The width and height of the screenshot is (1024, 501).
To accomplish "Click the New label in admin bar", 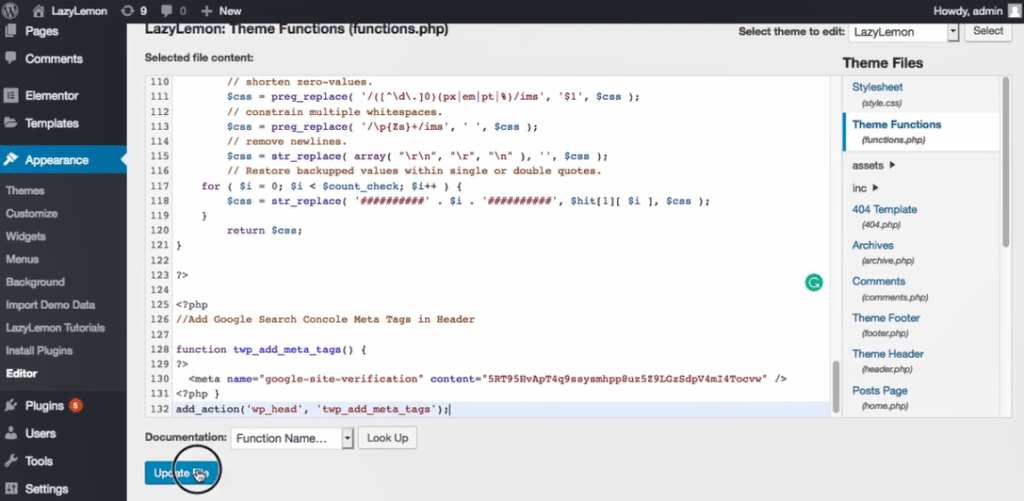I will (230, 11).
